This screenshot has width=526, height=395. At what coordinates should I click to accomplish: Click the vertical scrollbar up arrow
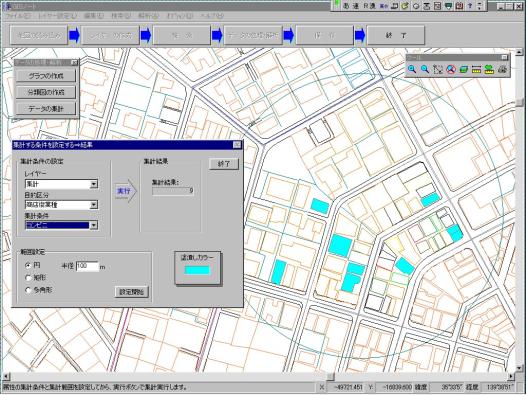click(x=519, y=52)
